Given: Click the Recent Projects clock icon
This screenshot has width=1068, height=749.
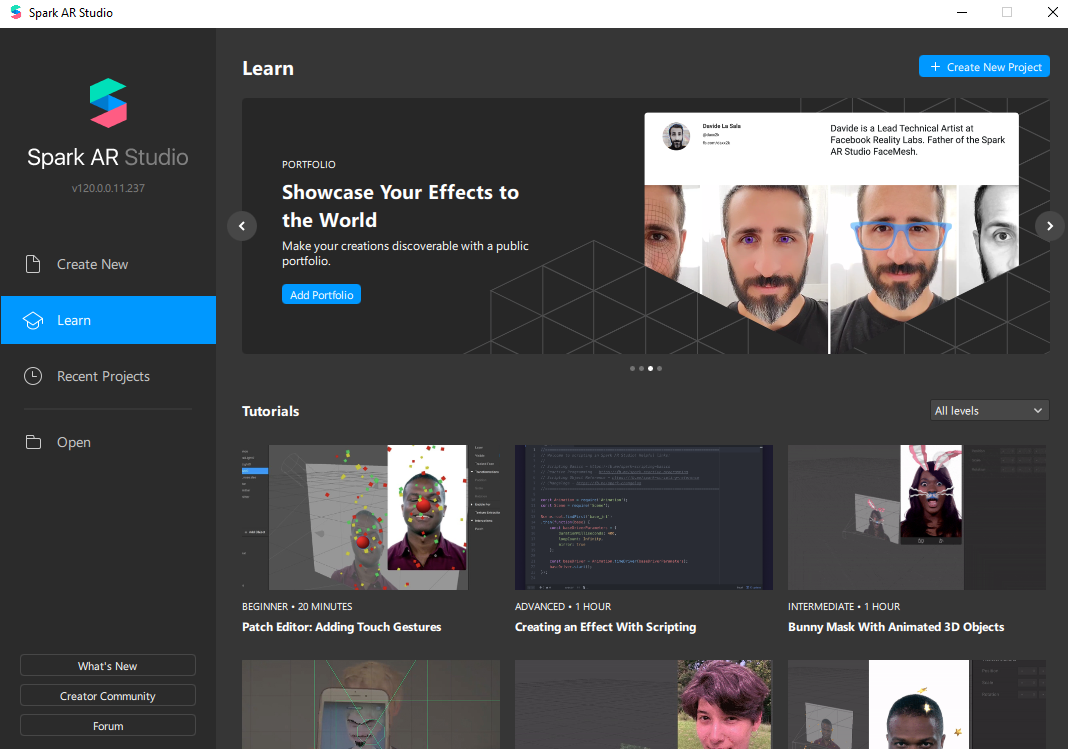Looking at the screenshot, I should pos(33,376).
